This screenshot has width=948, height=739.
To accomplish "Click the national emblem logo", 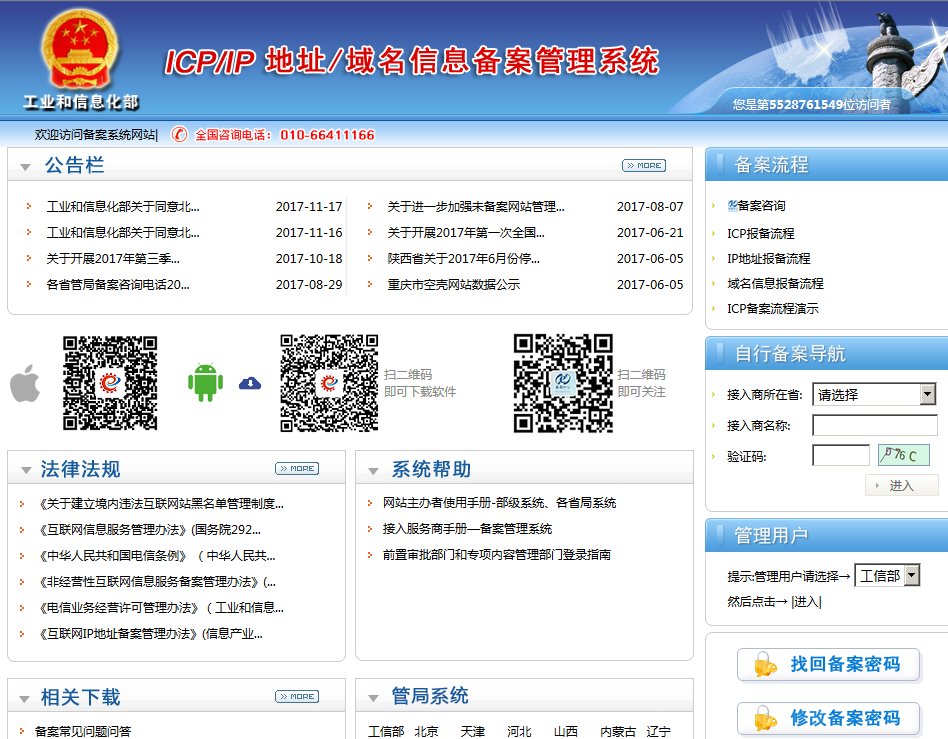I will 79,50.
